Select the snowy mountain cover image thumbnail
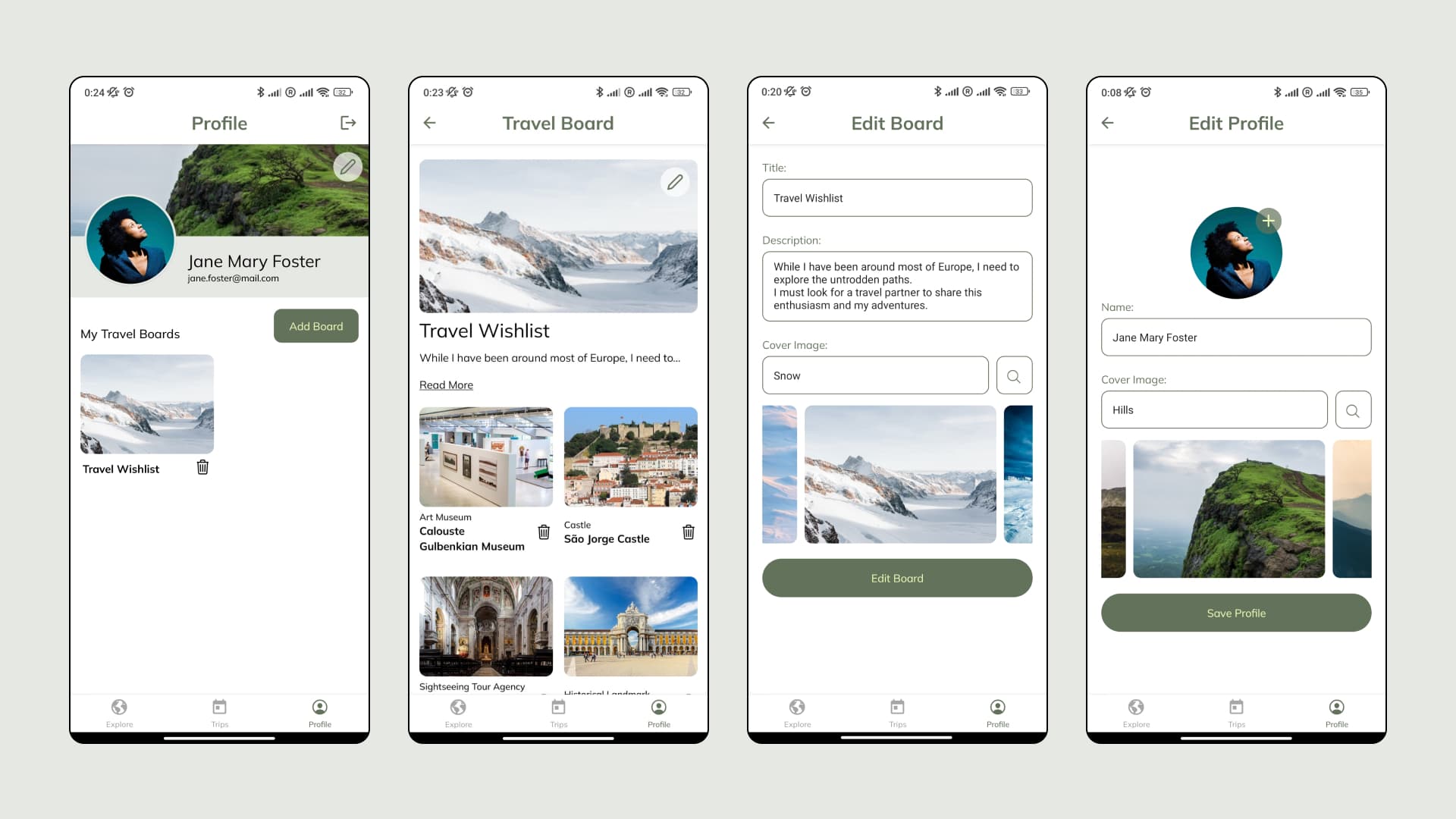Viewport: 1456px width, 819px height. (897, 473)
